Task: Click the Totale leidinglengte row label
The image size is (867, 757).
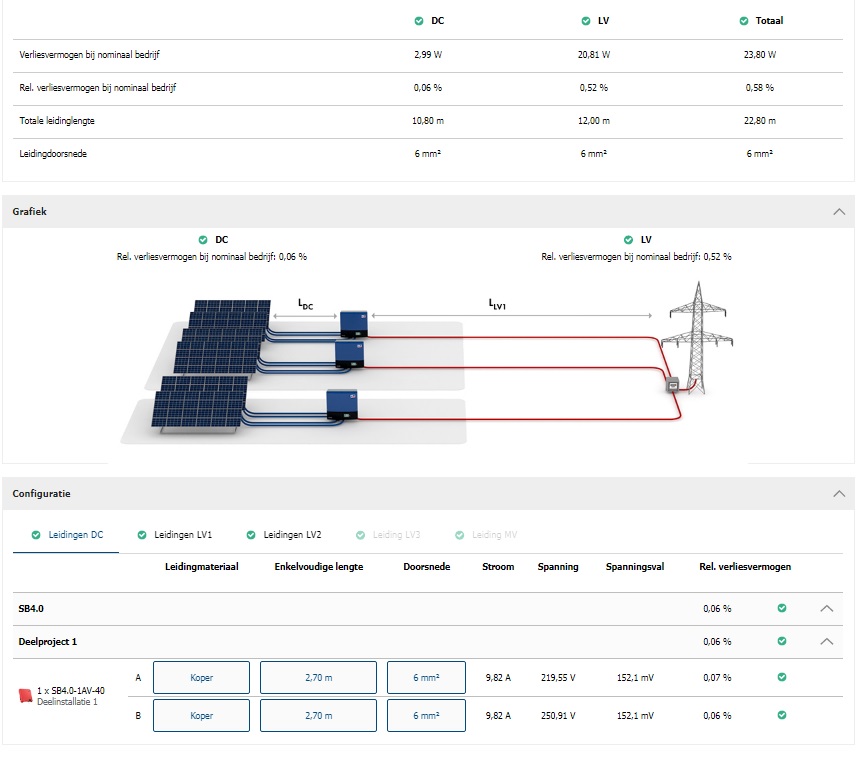Action: point(57,121)
